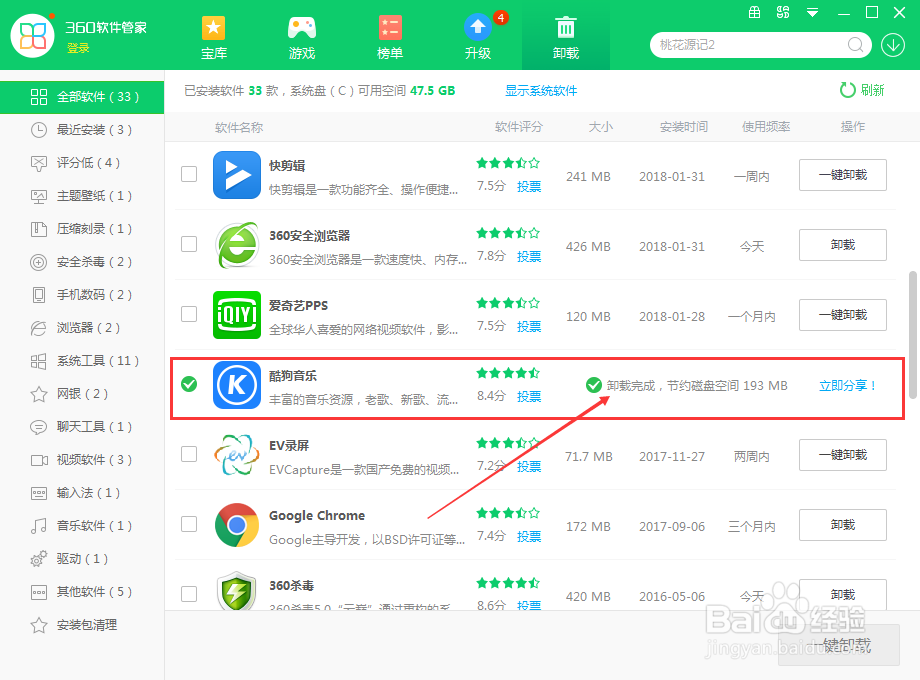Click the skin icon in title bar
This screenshot has height=680, width=920.
[783, 12]
